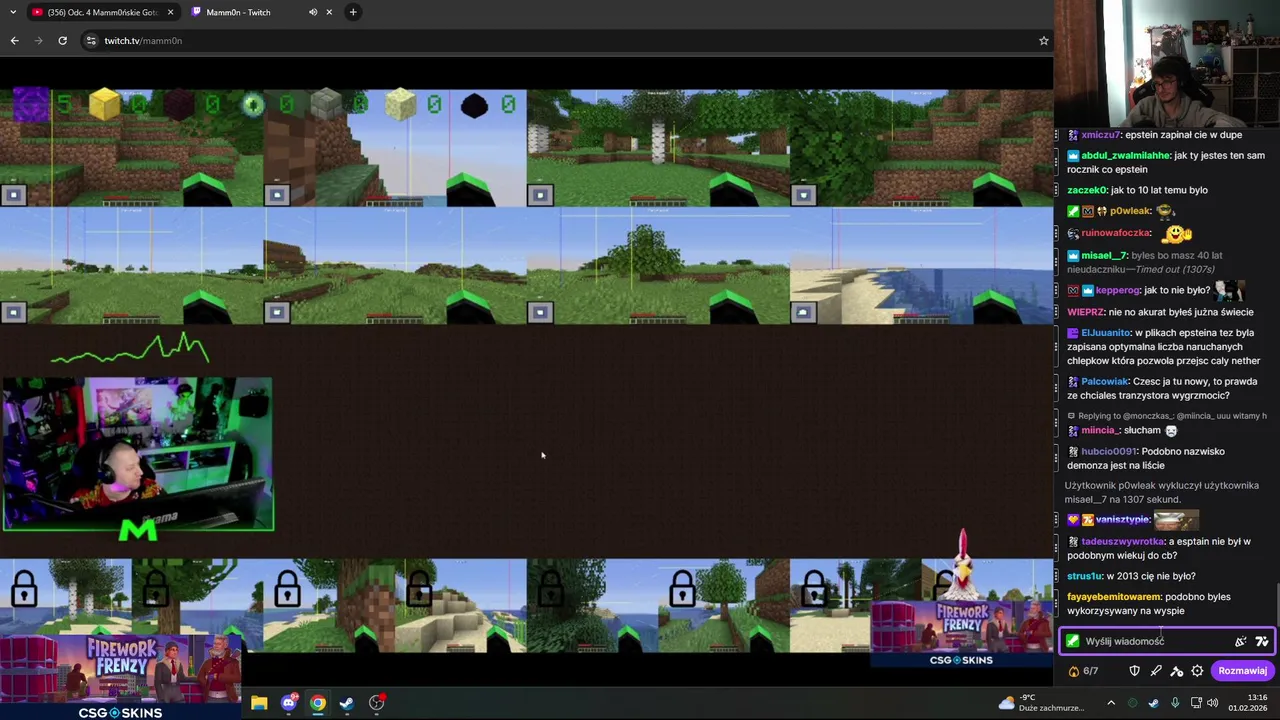Click the emote image in vanisztypie's message
This screenshot has height=720, width=1280.
point(1176,520)
